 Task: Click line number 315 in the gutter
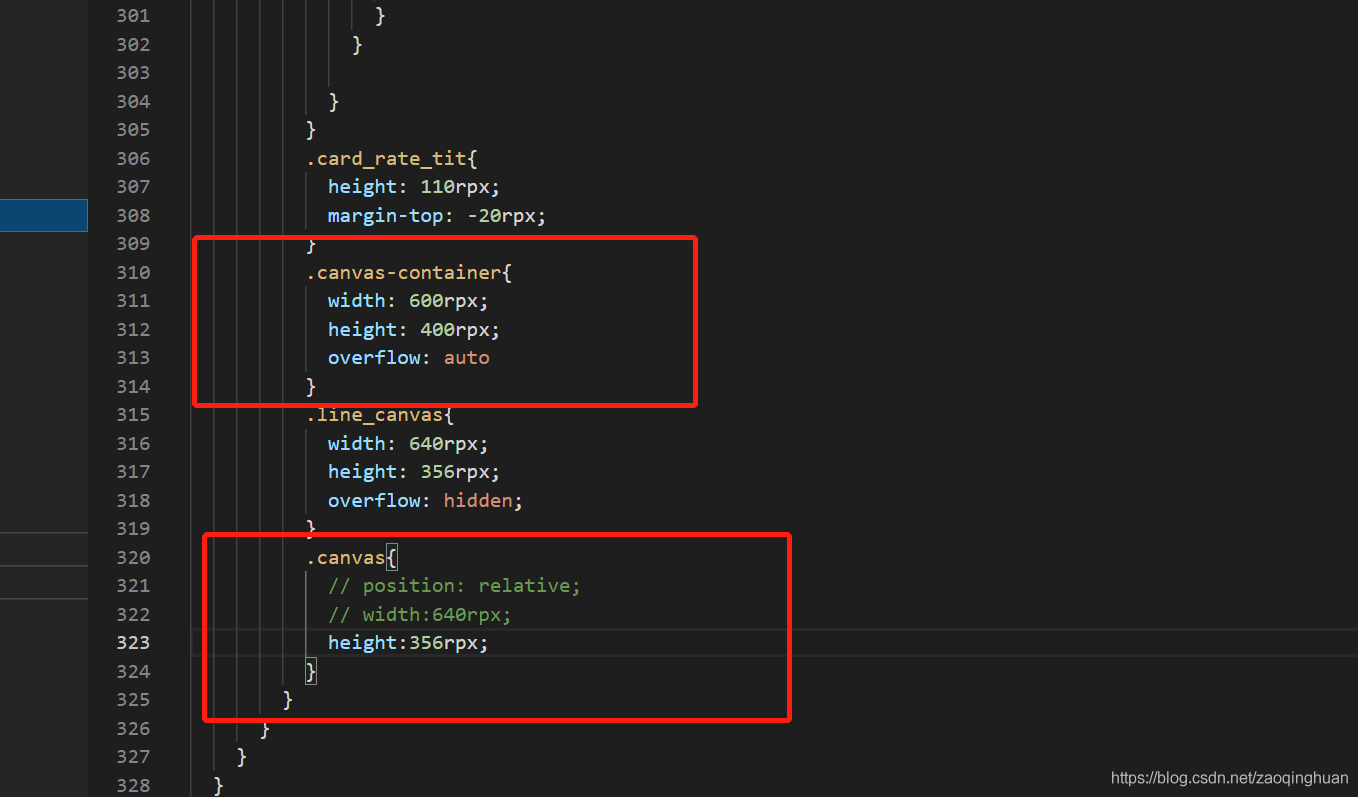coord(133,414)
